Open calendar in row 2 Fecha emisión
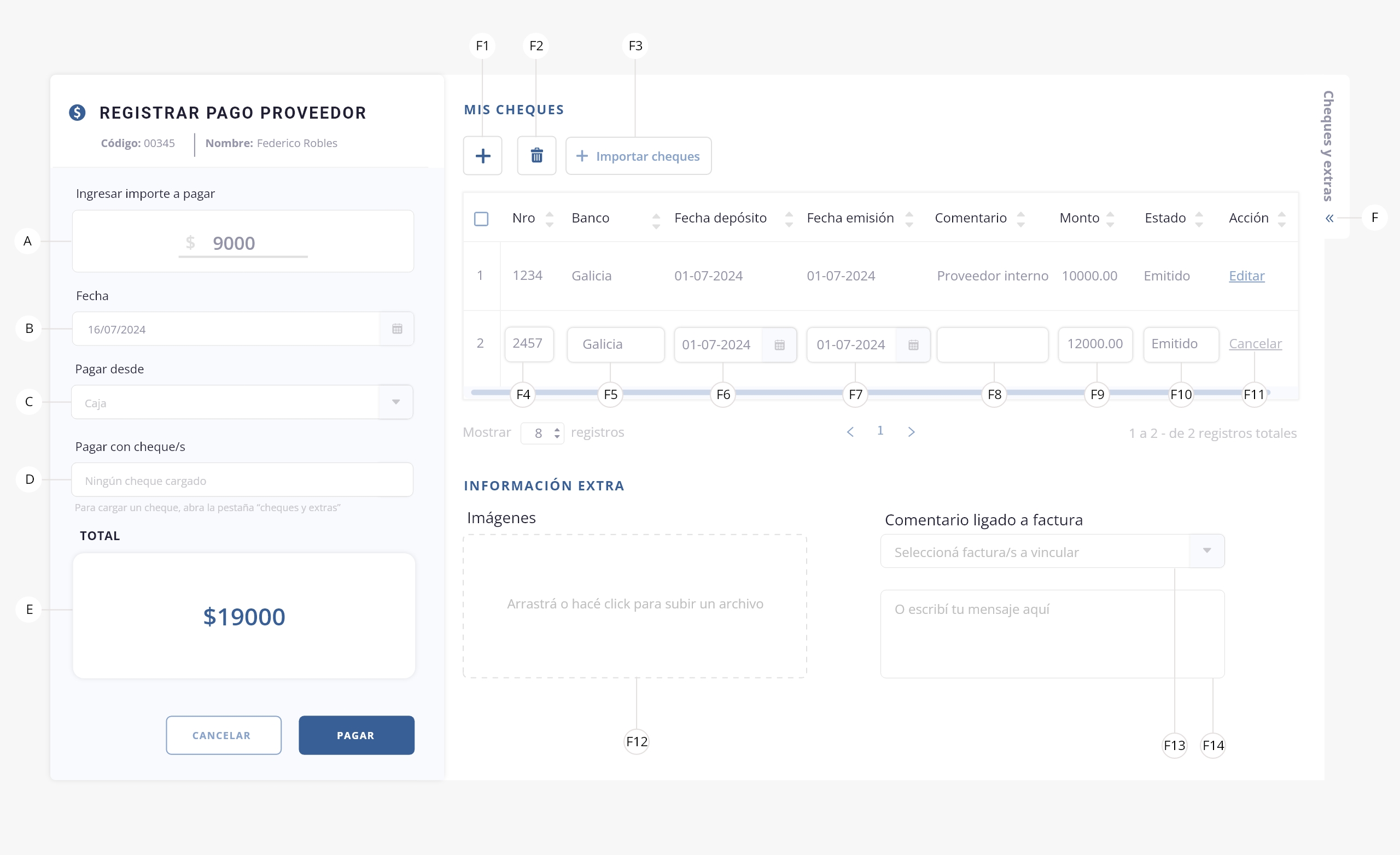Screen dimensions: 1400x855 [913, 345]
